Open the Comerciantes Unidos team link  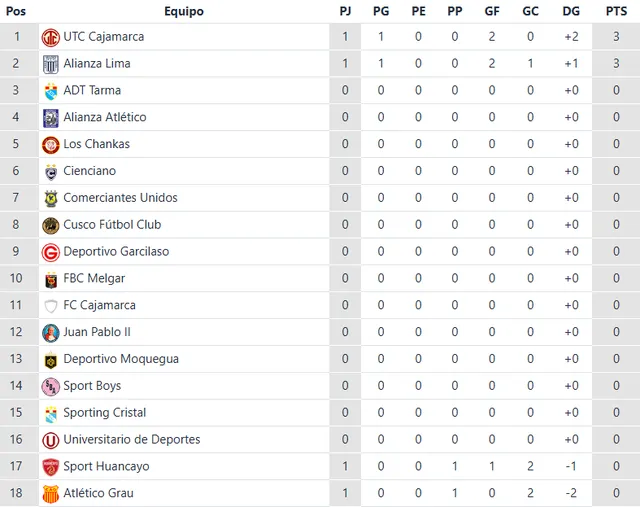(120, 198)
